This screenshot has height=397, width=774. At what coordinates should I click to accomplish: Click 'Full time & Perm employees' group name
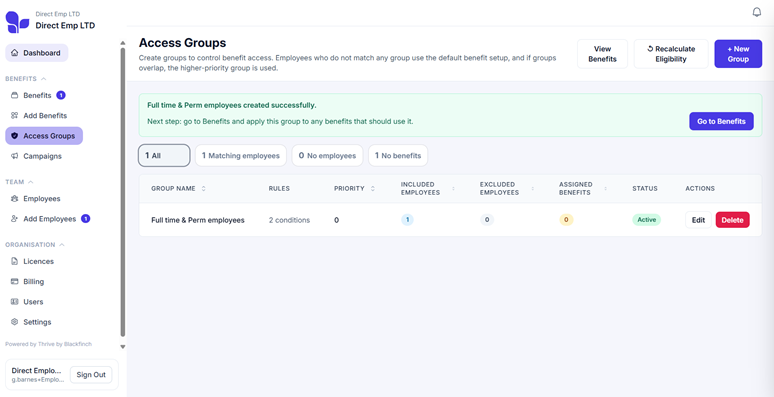pyautogui.click(x=197, y=220)
